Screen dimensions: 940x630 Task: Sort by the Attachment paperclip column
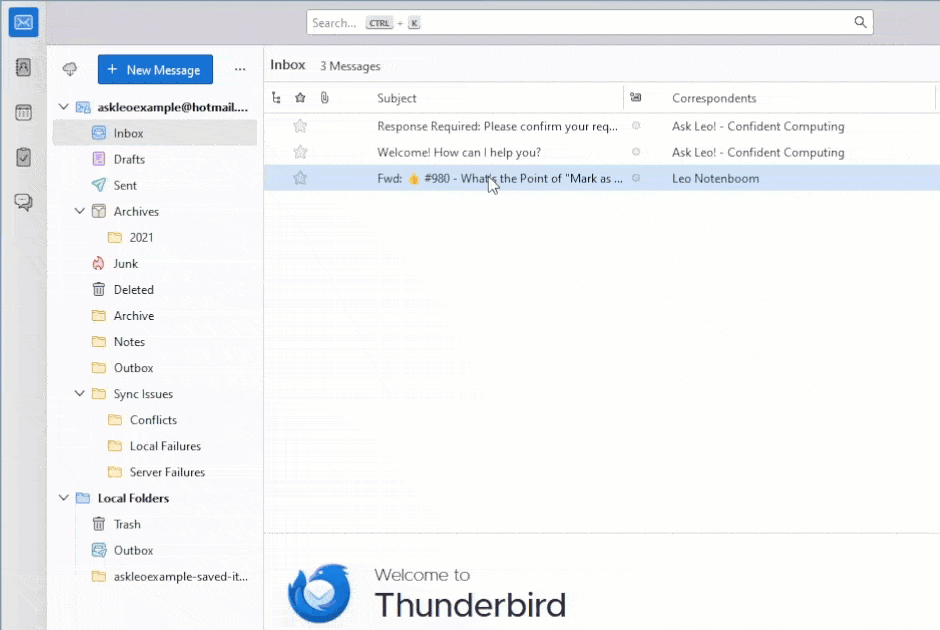[324, 98]
